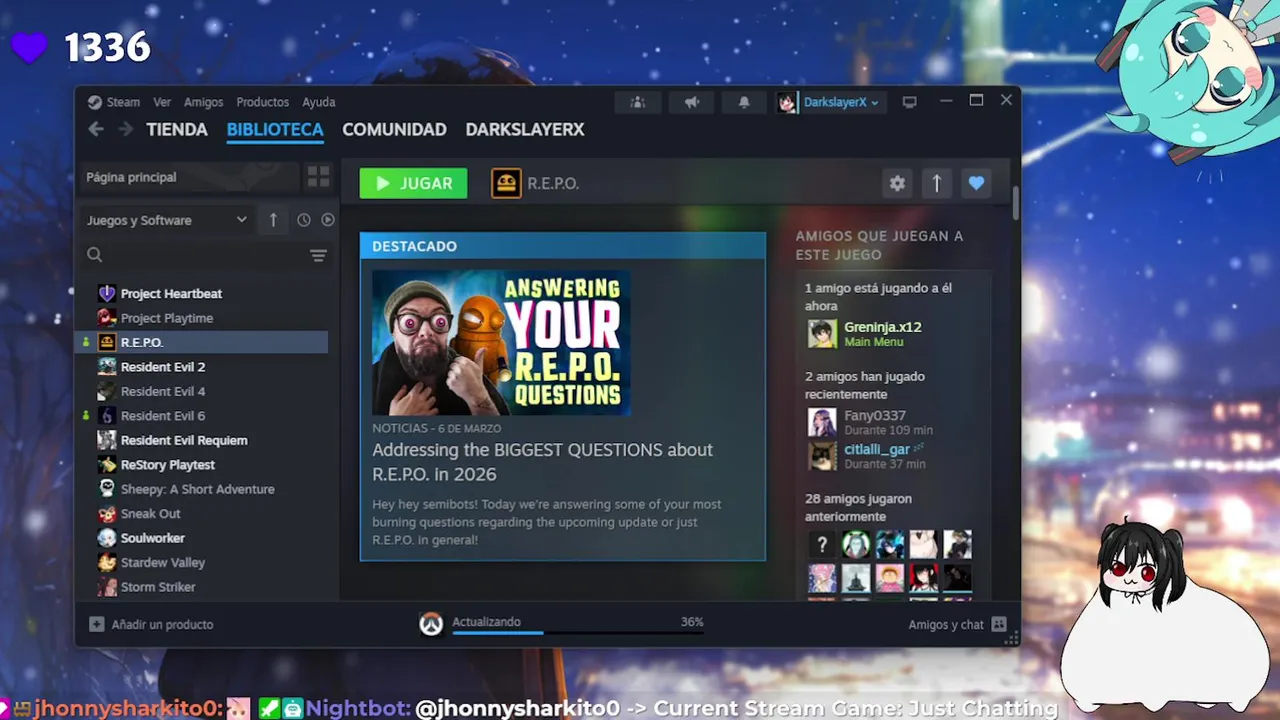The width and height of the screenshot is (1280, 720).
Task: Switch to the COMUNIDAD tab
Action: (394, 130)
